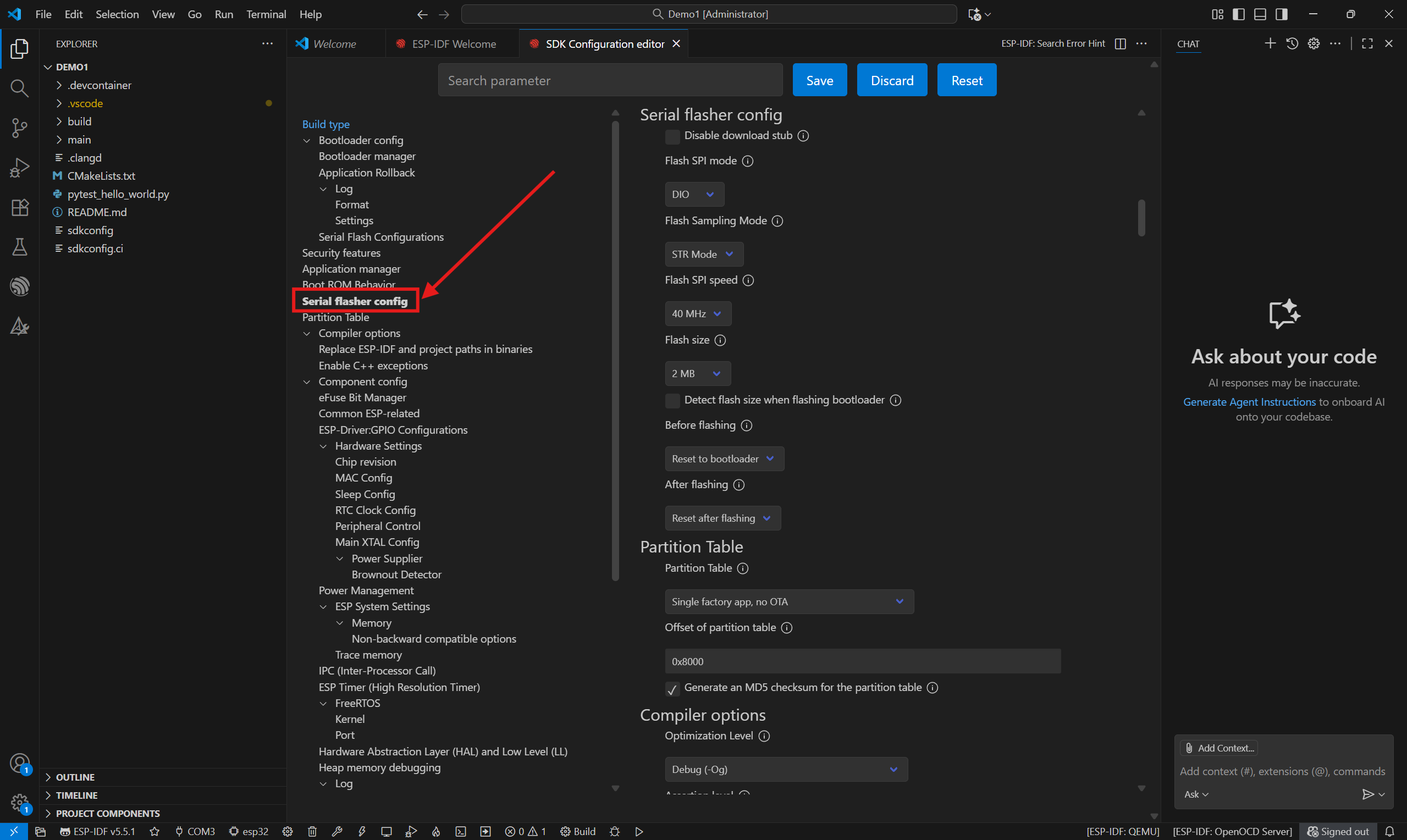Click the build project wrench icon
Image resolution: width=1407 pixels, height=840 pixels.
(336, 831)
